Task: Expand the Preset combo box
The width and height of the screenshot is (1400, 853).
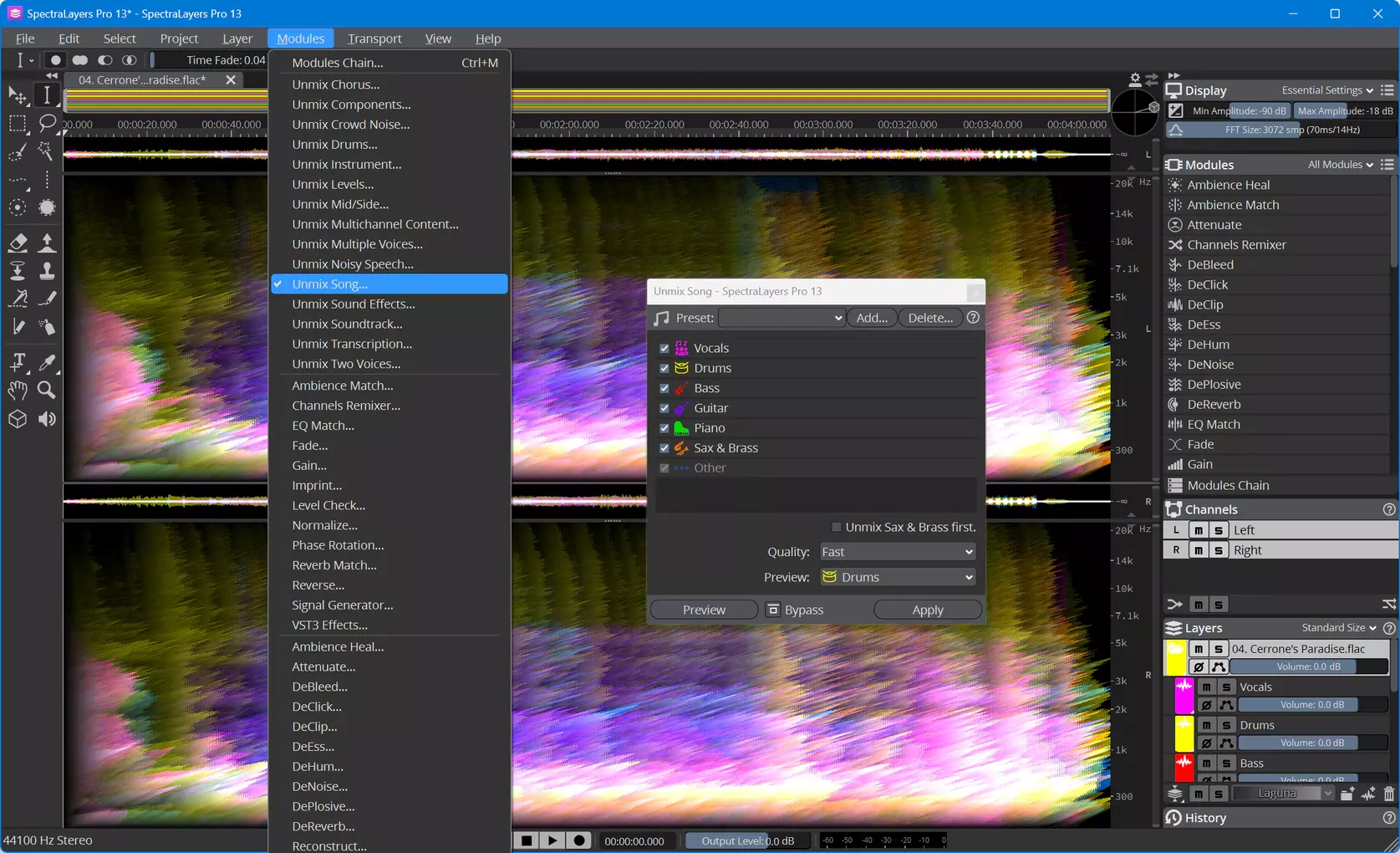Action: coord(781,318)
